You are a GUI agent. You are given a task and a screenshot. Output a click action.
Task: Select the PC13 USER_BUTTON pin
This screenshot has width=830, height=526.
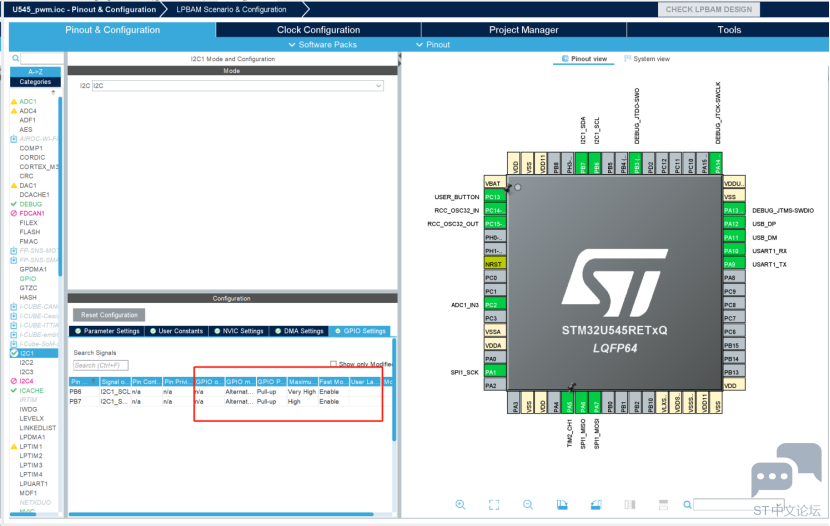tap(494, 197)
